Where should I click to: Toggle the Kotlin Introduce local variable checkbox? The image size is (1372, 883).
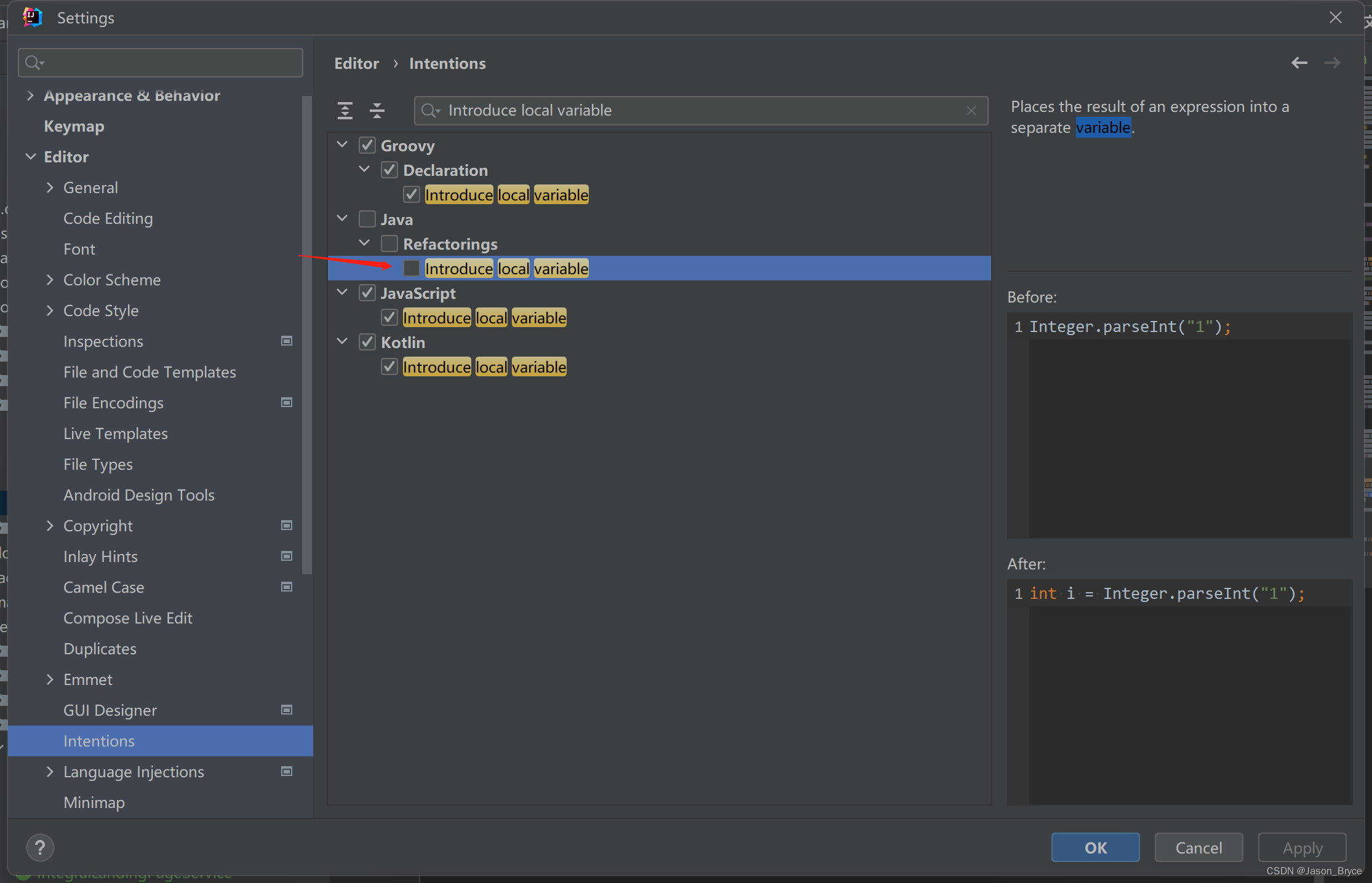[389, 366]
